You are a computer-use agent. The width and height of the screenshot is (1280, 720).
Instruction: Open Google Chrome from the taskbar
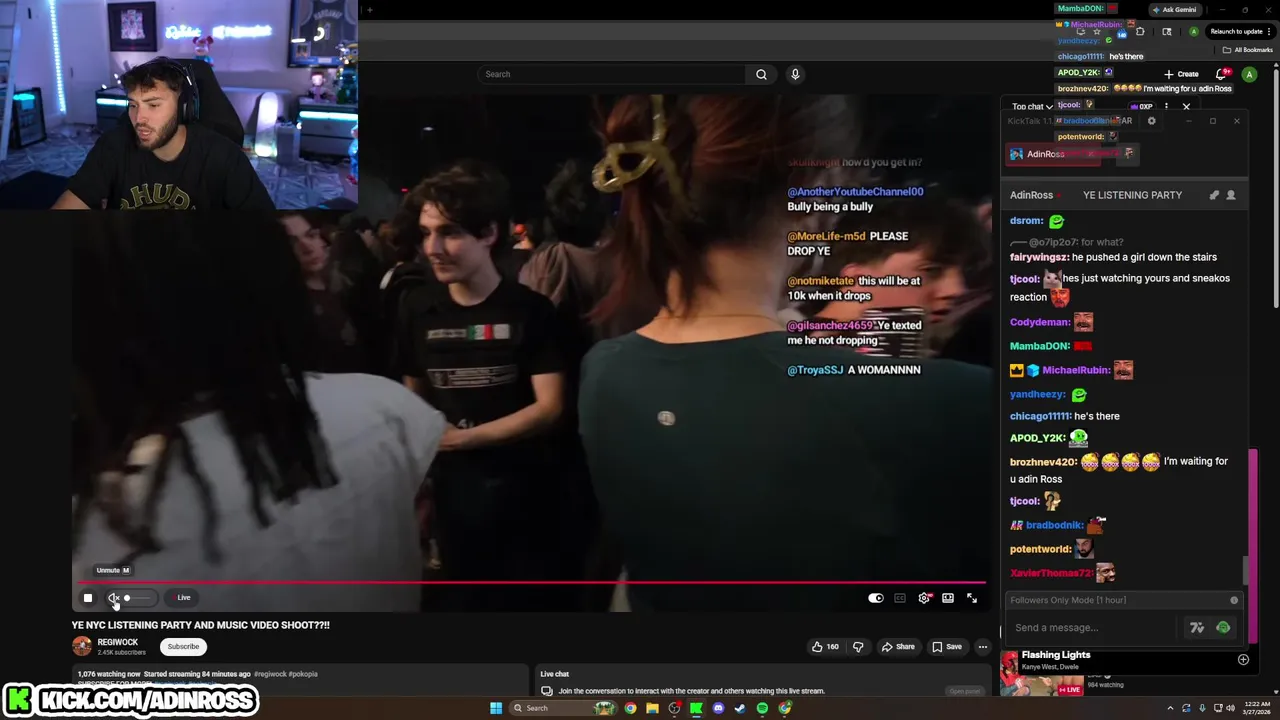tap(630, 708)
